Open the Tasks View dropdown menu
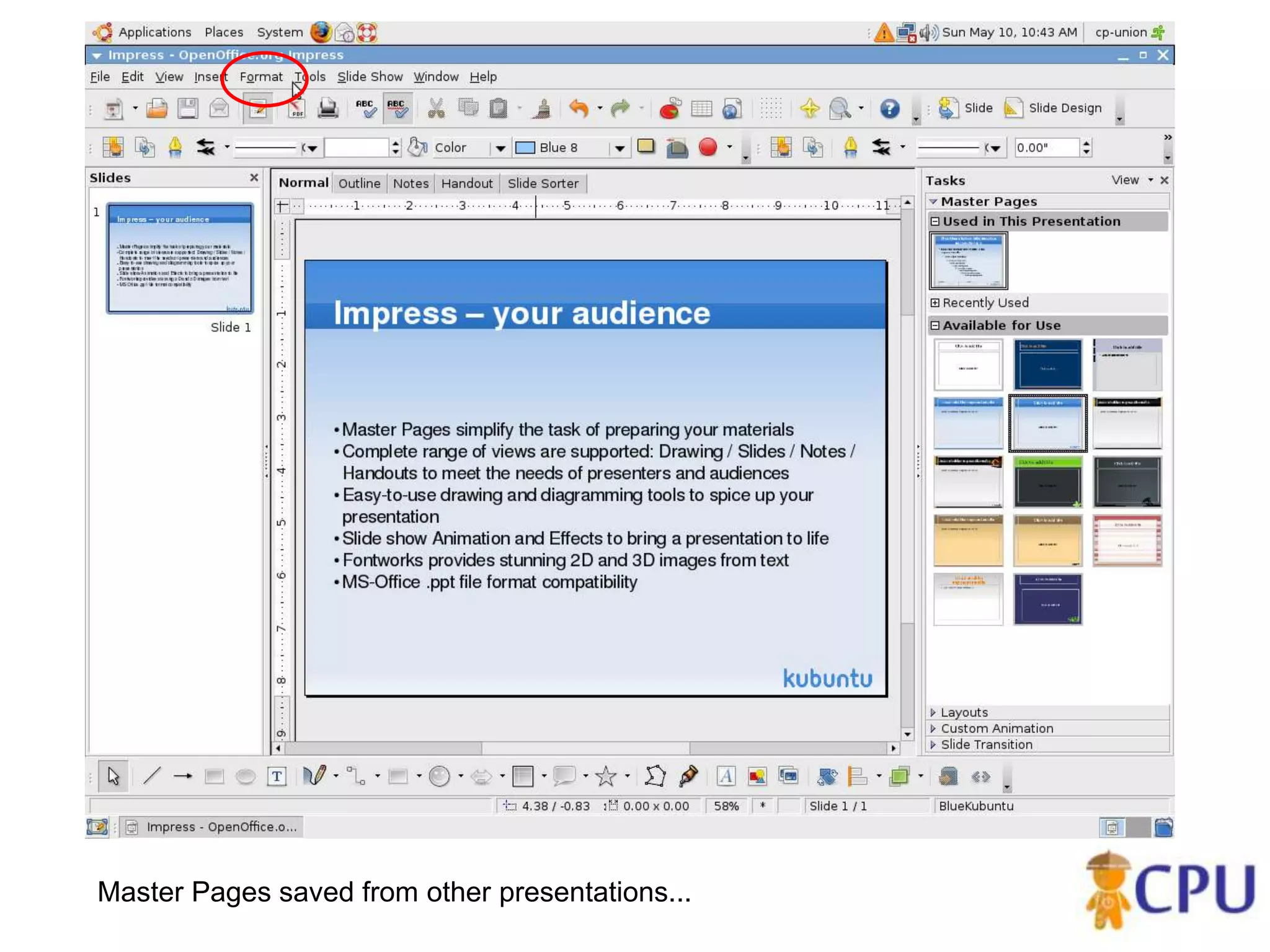The width and height of the screenshot is (1270, 952). click(1132, 180)
